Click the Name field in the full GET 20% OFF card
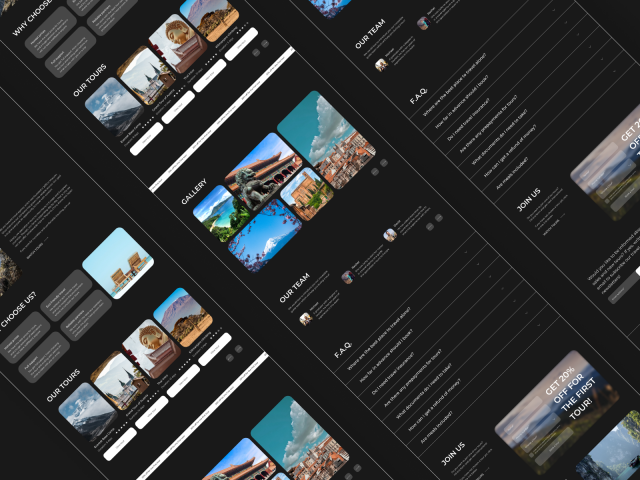 524,418
